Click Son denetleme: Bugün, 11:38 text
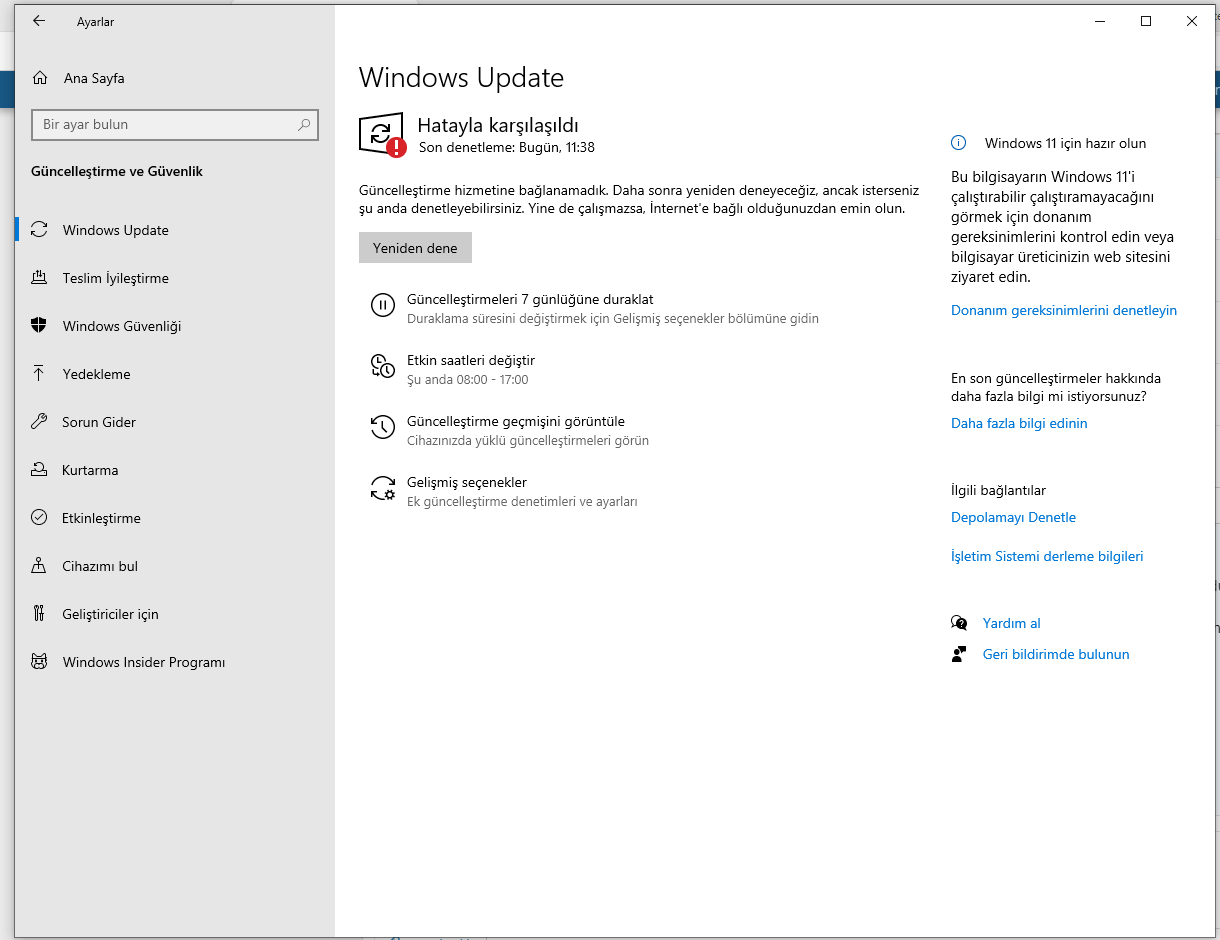1220x940 pixels. [x=507, y=147]
